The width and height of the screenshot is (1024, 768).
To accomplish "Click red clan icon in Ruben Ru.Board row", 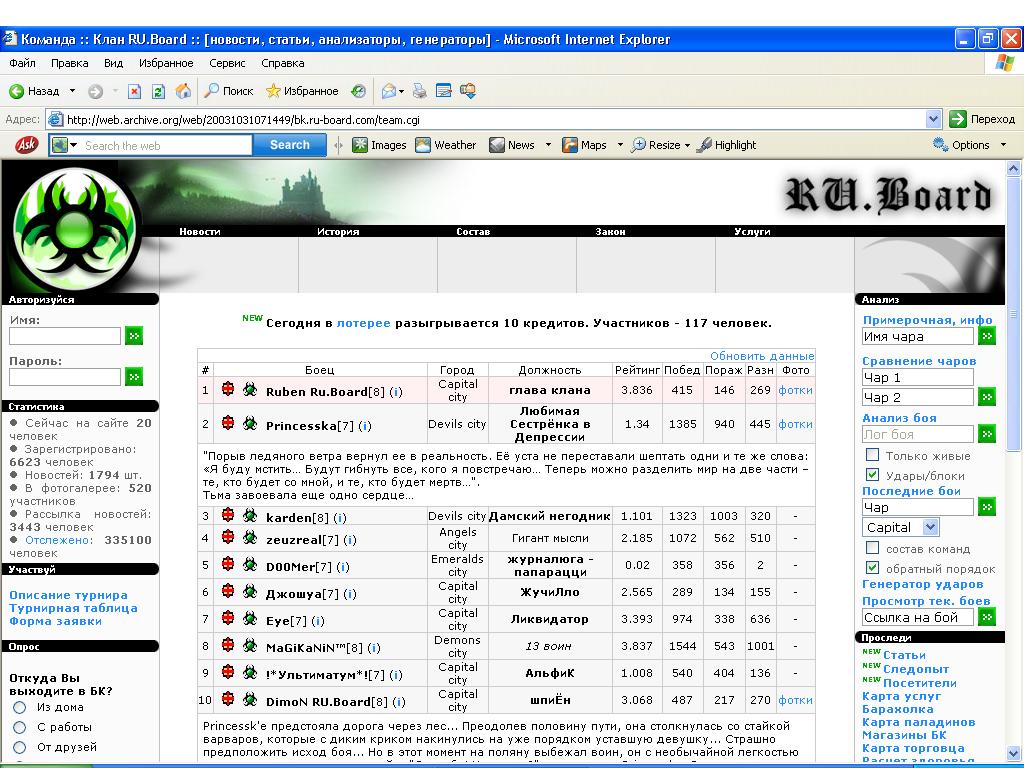I will (227, 389).
